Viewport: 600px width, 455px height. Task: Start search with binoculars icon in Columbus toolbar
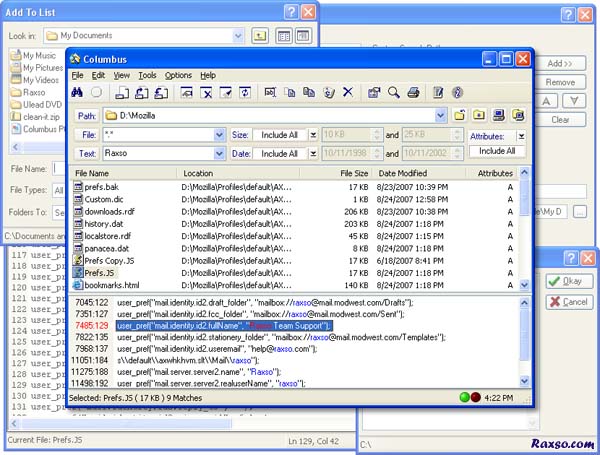(77, 92)
